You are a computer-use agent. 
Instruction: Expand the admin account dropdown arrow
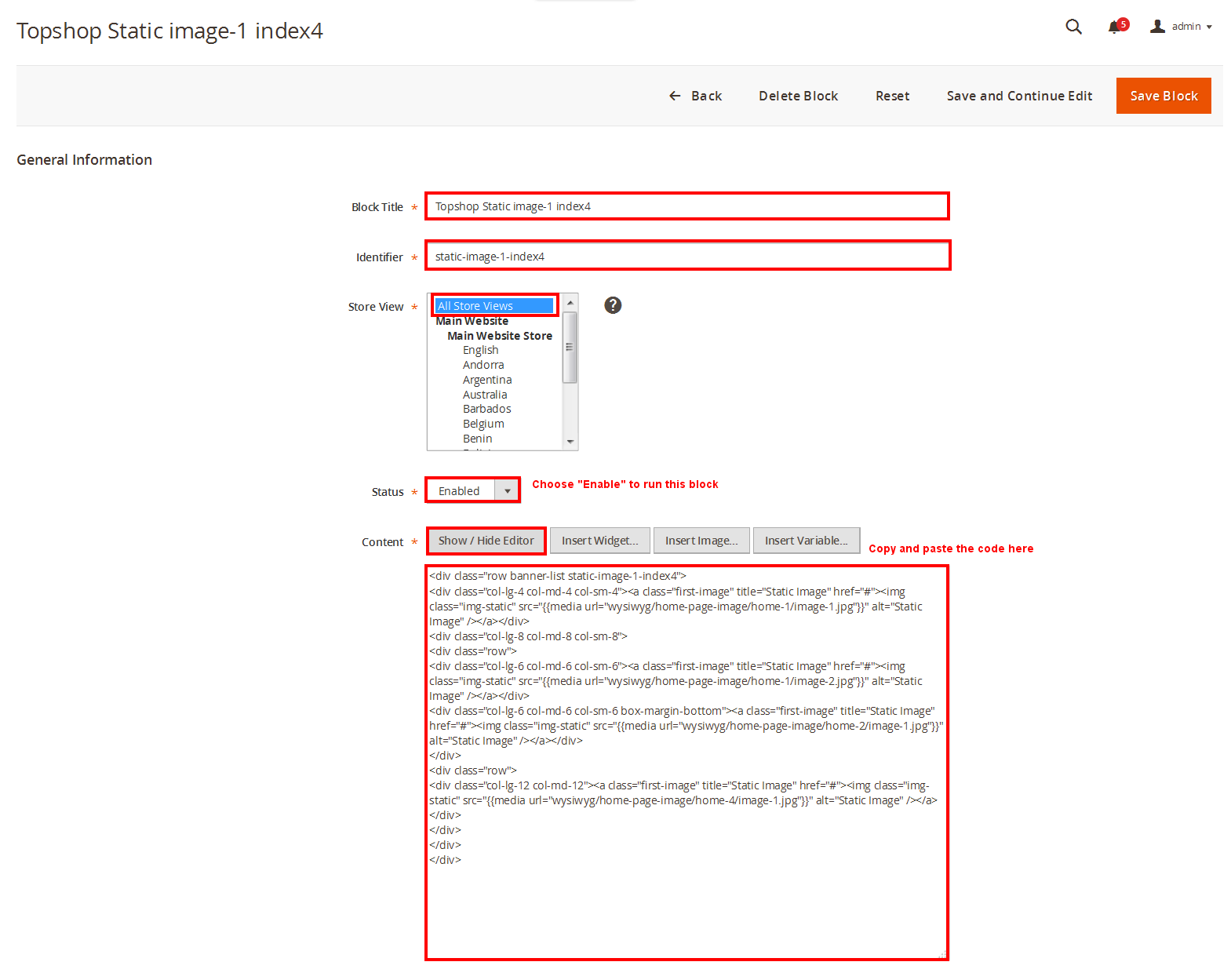coord(1209,27)
